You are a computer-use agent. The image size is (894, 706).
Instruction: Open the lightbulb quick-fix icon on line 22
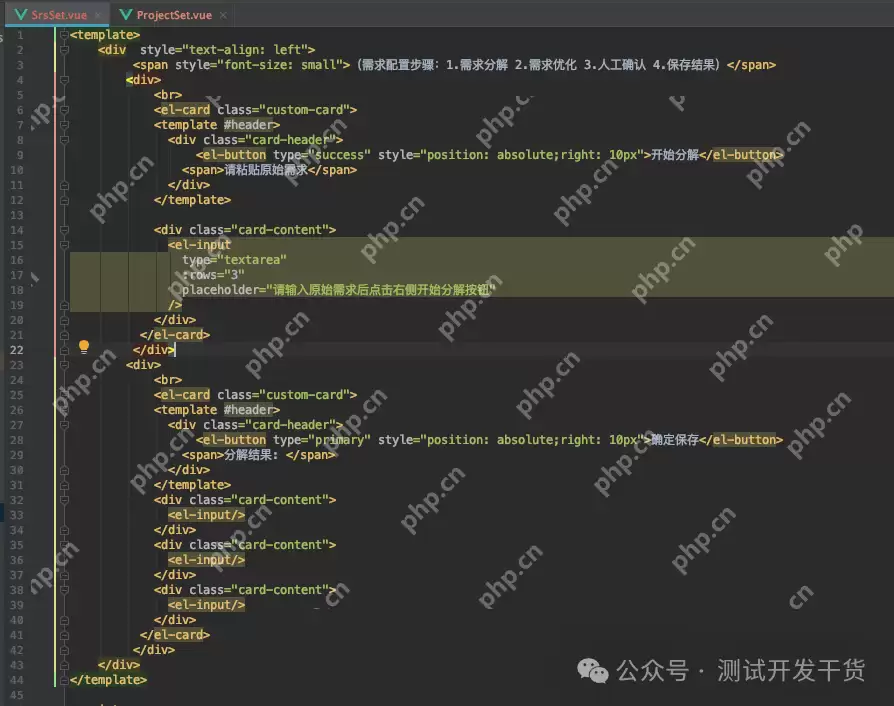(x=84, y=347)
